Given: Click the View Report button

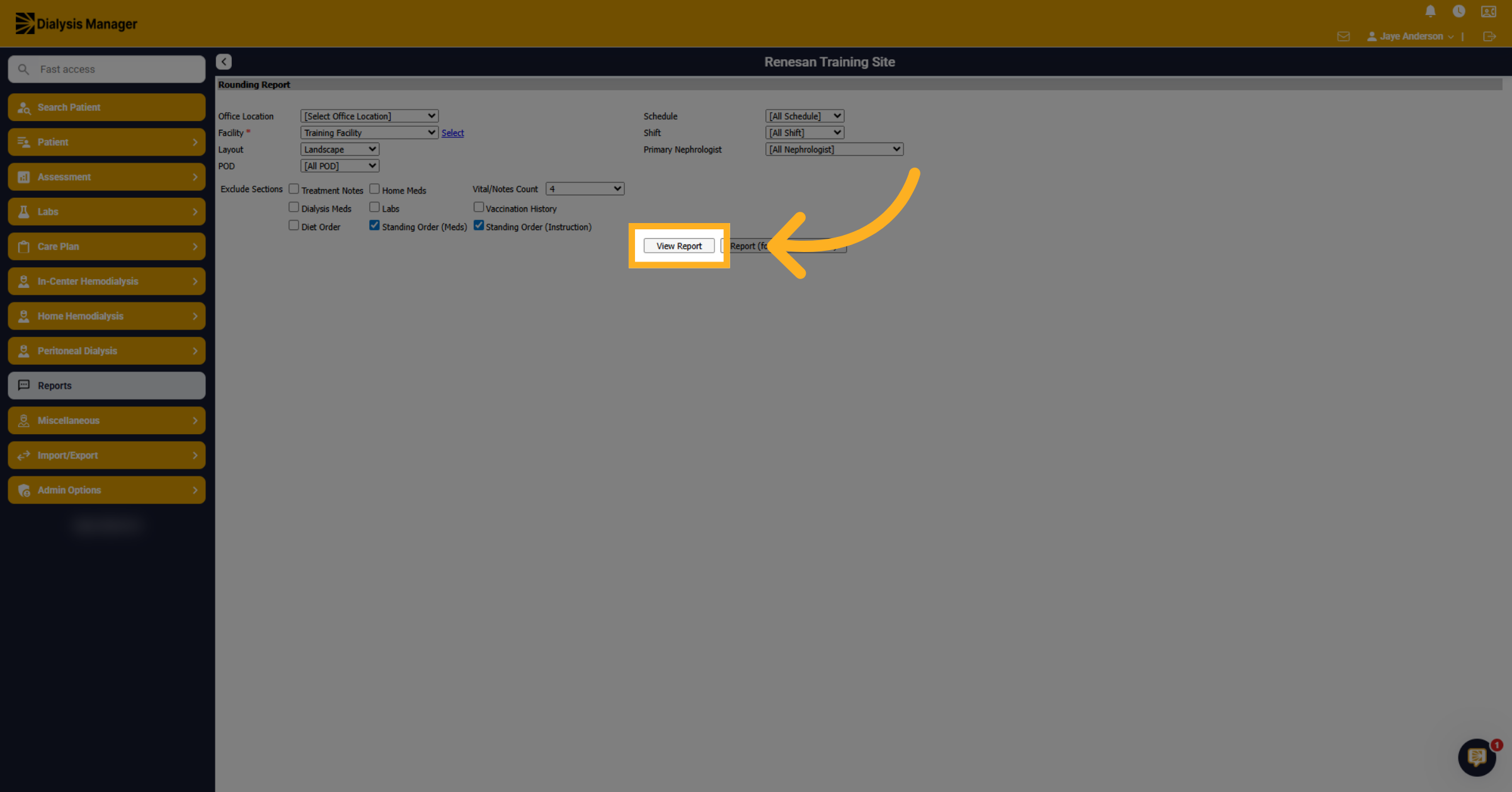Looking at the screenshot, I should [x=679, y=246].
